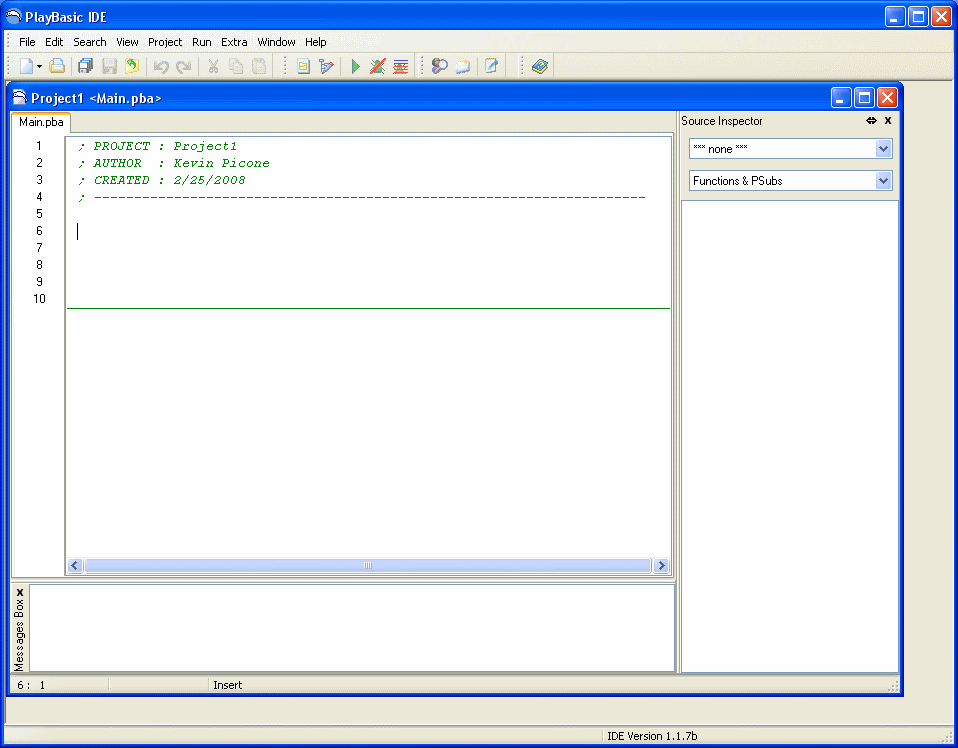Image resolution: width=958 pixels, height=748 pixels.
Task: Close the Project1 <Main.pba> child window
Action: 887,98
